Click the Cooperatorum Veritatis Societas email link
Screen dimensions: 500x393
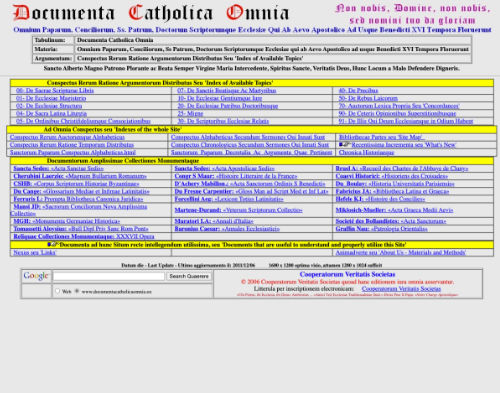click(401, 289)
